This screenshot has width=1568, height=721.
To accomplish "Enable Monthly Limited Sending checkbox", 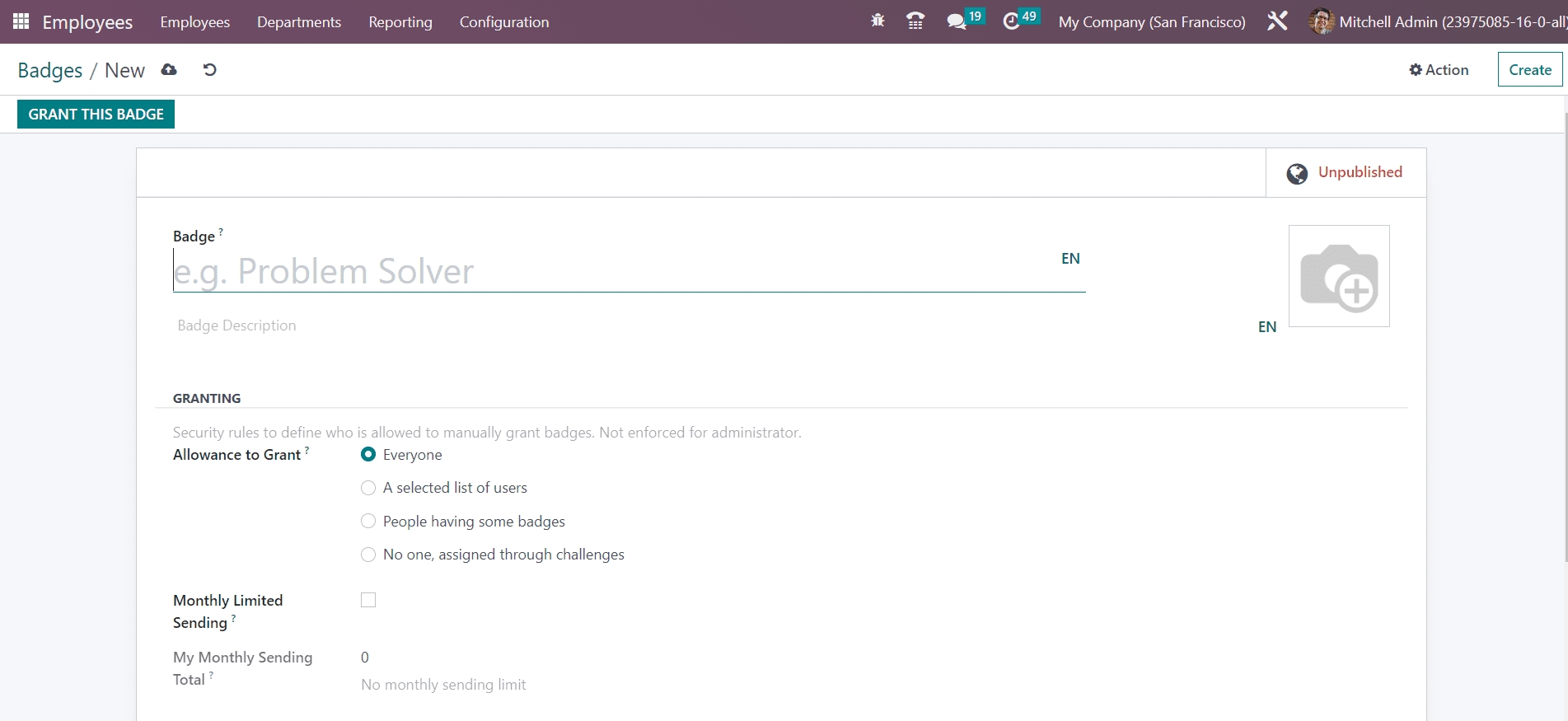I will click(368, 600).
